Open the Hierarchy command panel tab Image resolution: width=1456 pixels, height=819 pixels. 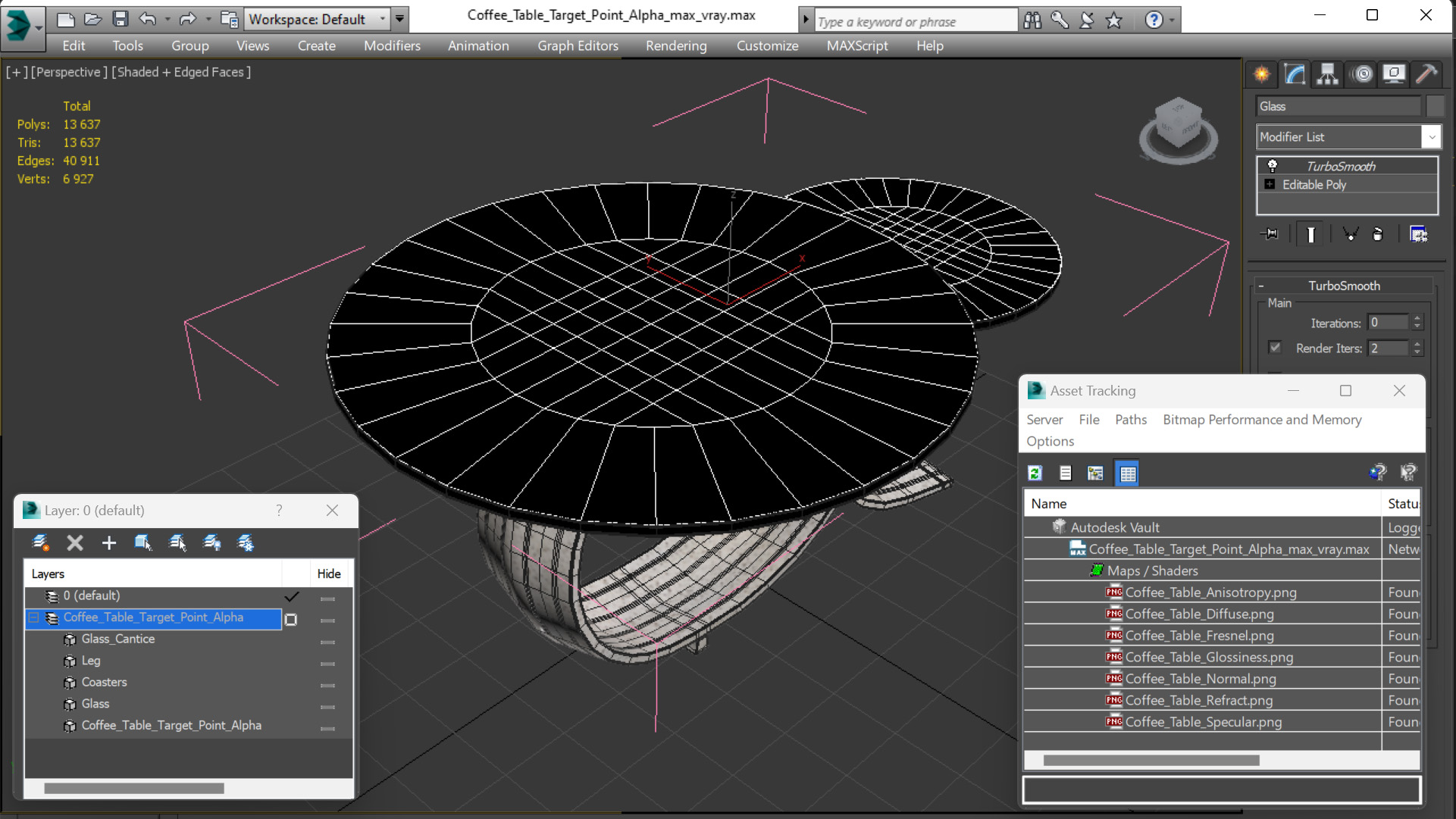tap(1327, 73)
